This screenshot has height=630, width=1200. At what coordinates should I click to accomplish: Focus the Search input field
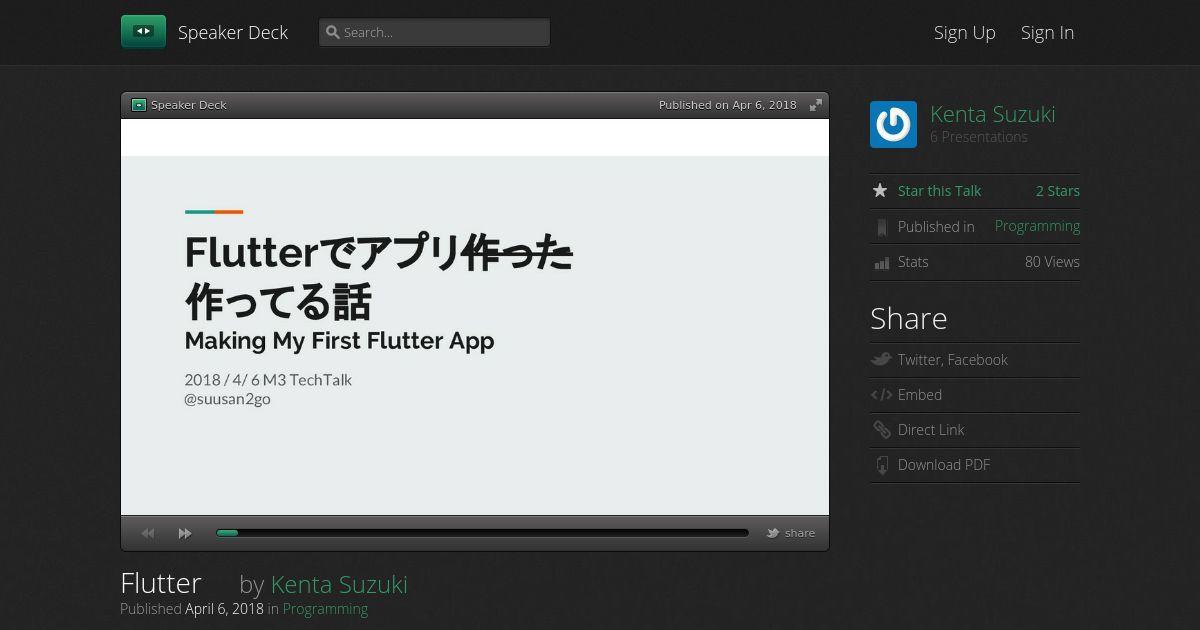coord(434,32)
